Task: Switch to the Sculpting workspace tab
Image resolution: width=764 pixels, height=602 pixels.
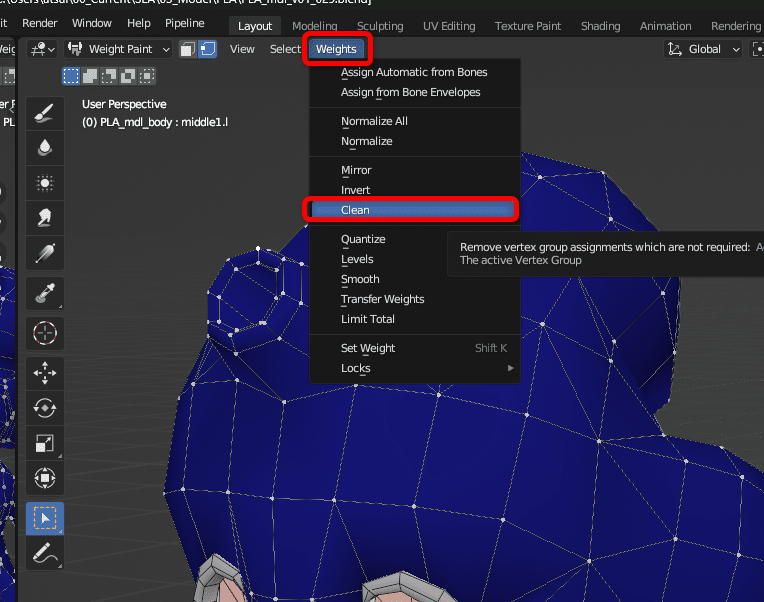Action: pos(380,26)
